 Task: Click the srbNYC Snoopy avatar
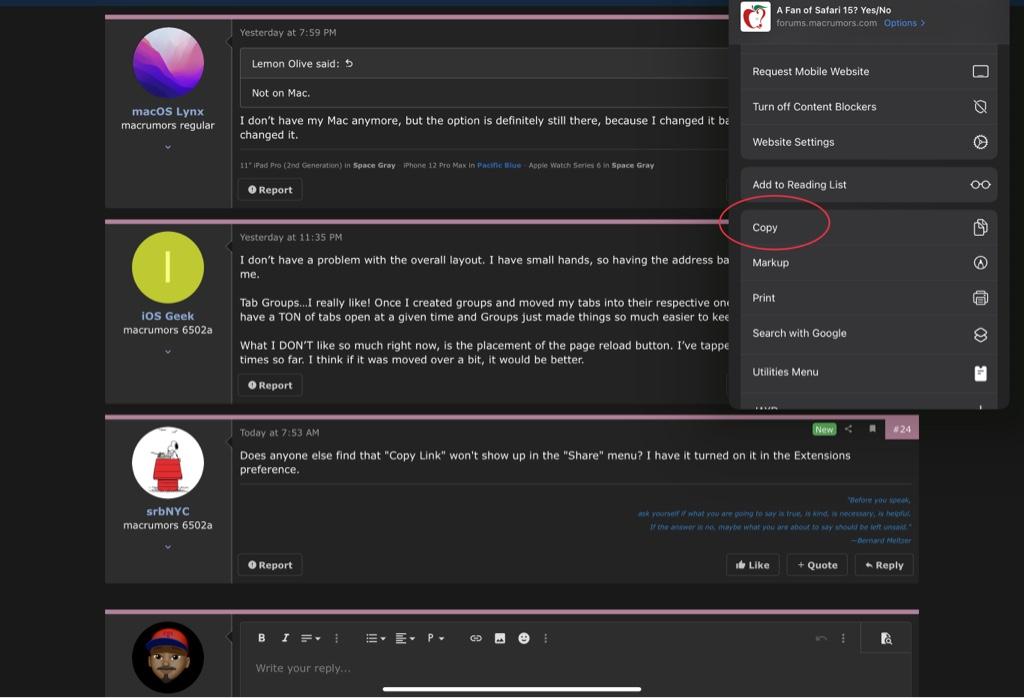point(168,462)
